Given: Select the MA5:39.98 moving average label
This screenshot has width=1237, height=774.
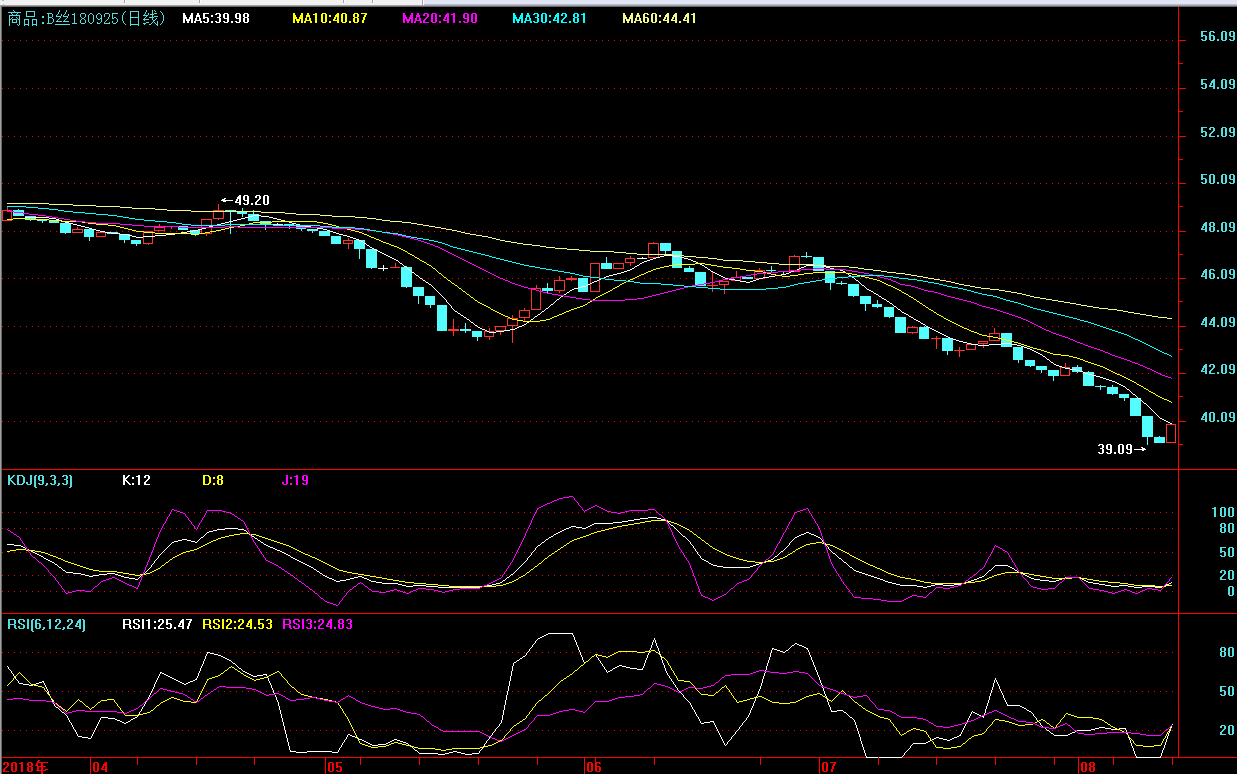Looking at the screenshot, I should pos(216,19).
